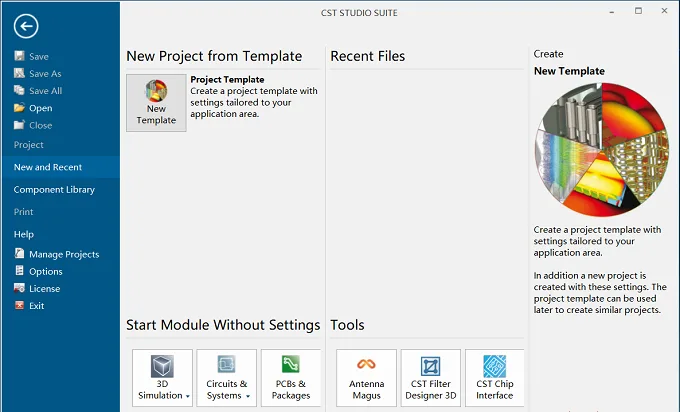The image size is (680, 412).
Task: Select the Project menu item
Action: click(29, 145)
